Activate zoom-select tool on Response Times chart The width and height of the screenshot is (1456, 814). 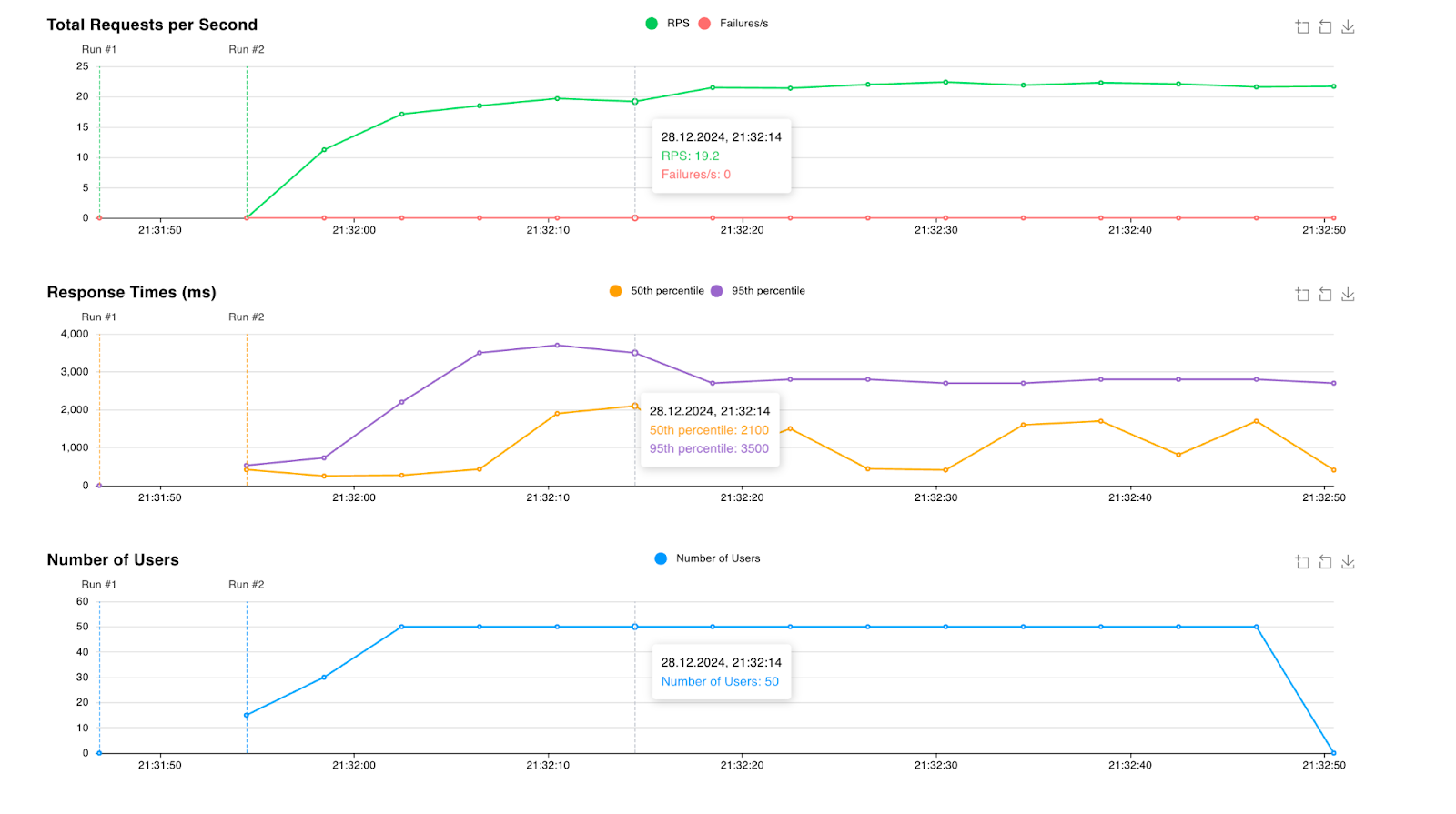(x=1302, y=295)
